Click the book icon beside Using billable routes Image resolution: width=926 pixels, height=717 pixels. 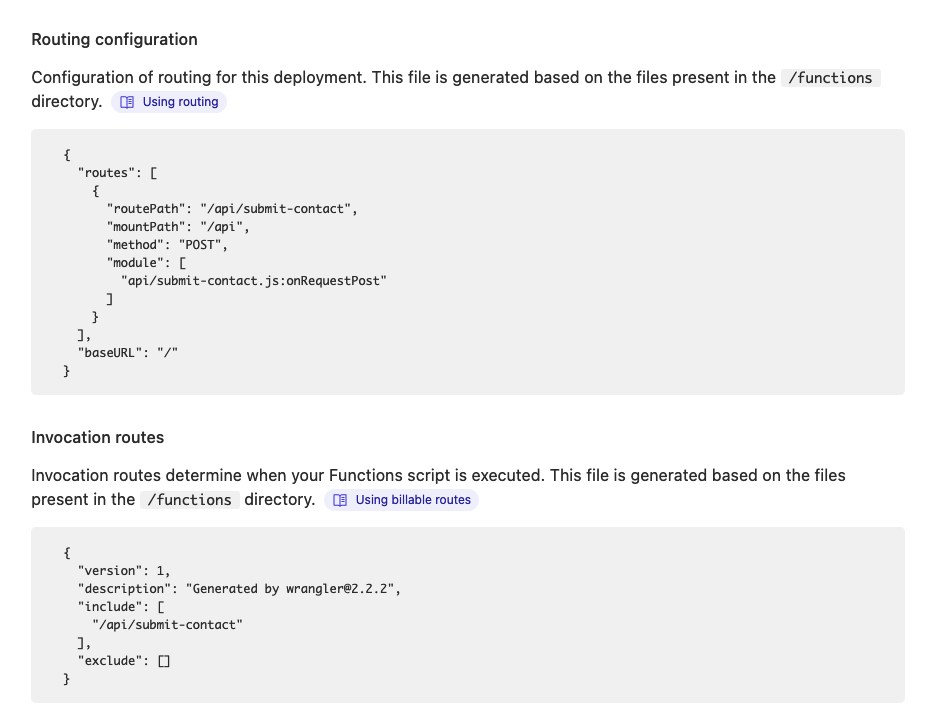(x=342, y=500)
